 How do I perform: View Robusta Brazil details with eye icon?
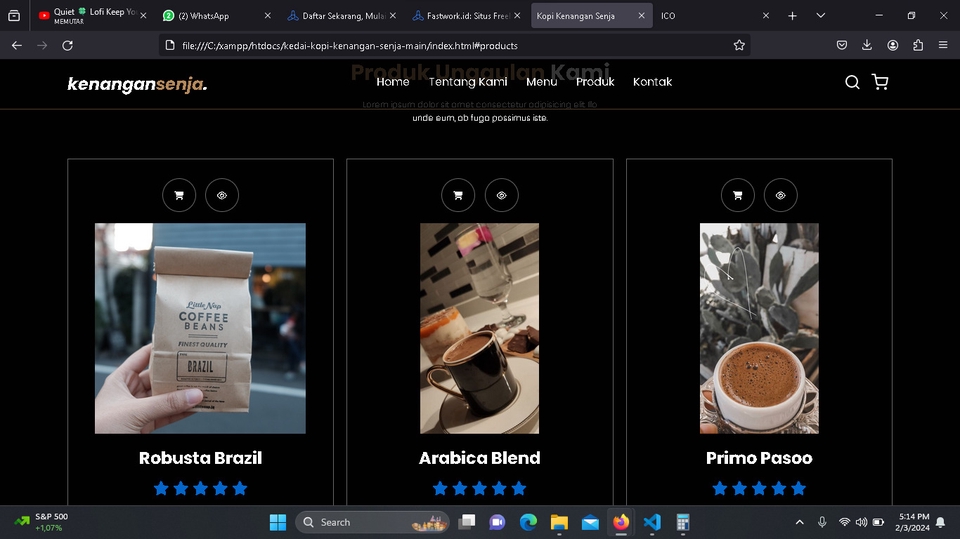click(x=222, y=195)
